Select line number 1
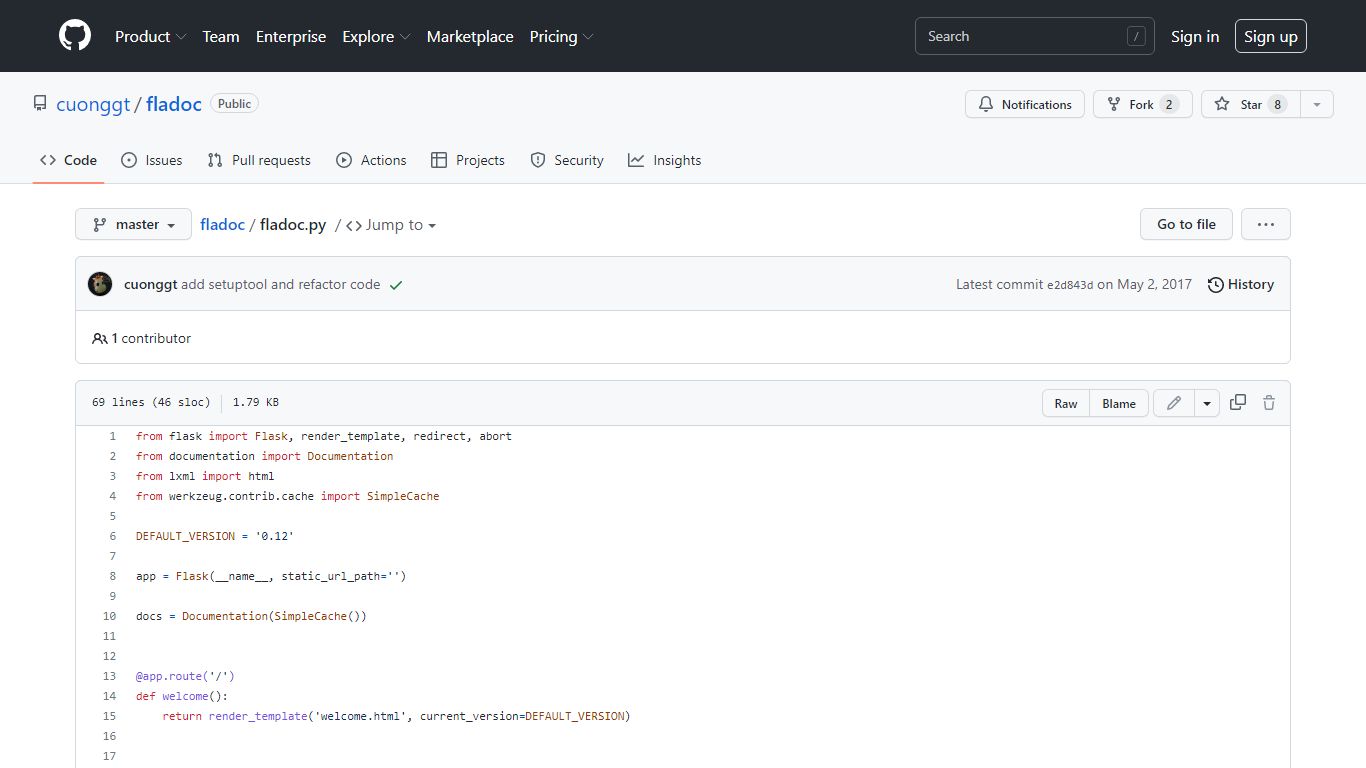 coord(112,436)
